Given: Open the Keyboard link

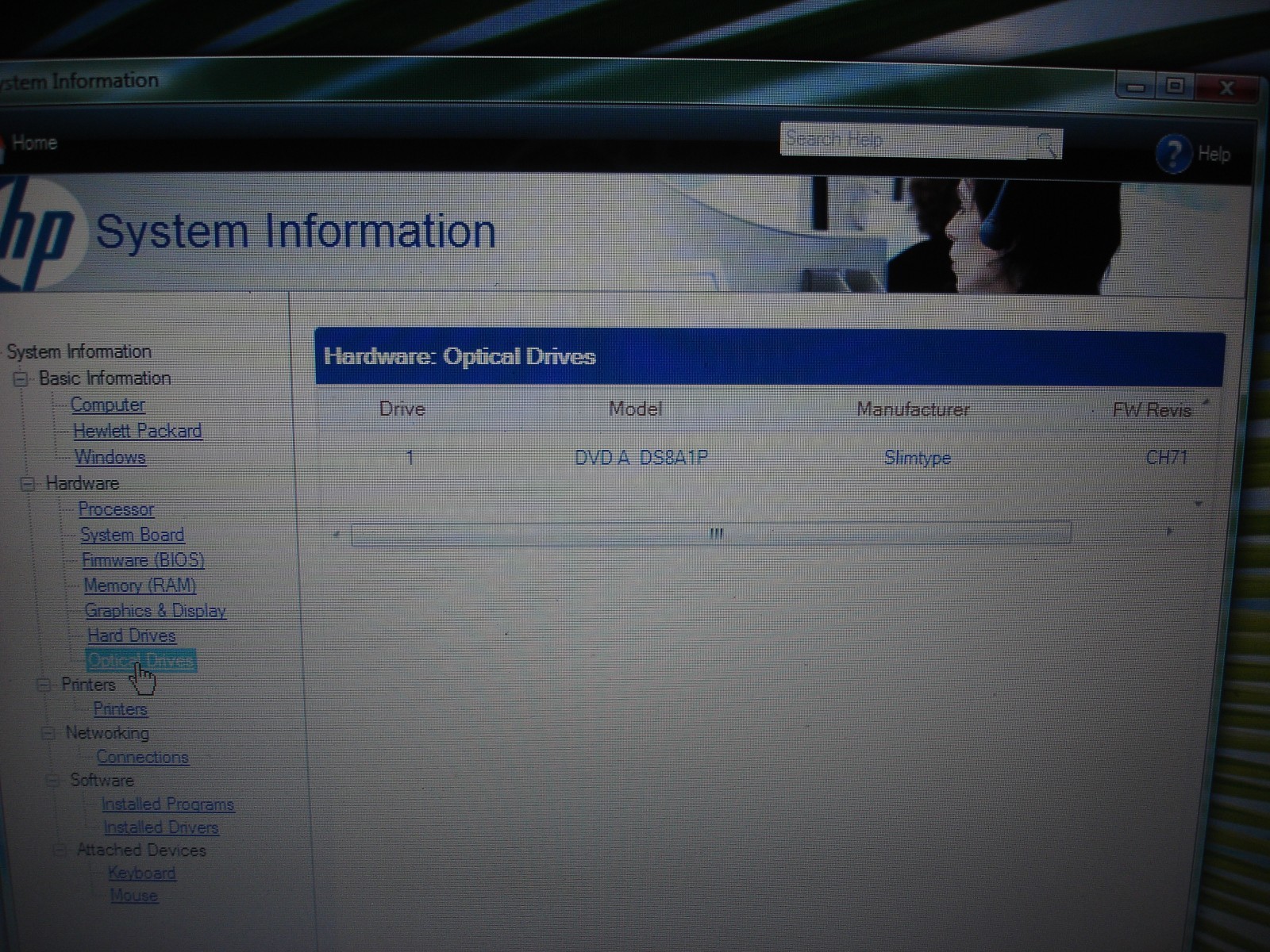Looking at the screenshot, I should (142, 873).
